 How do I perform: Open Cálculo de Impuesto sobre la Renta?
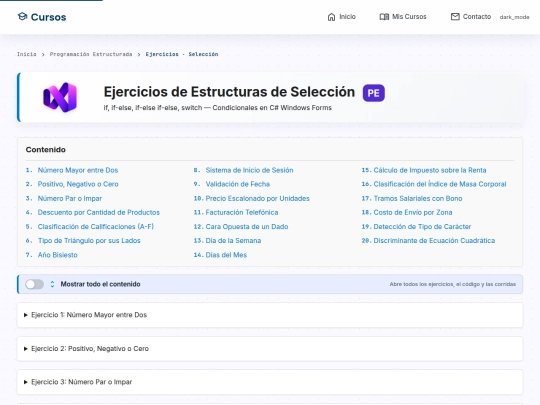point(430,170)
